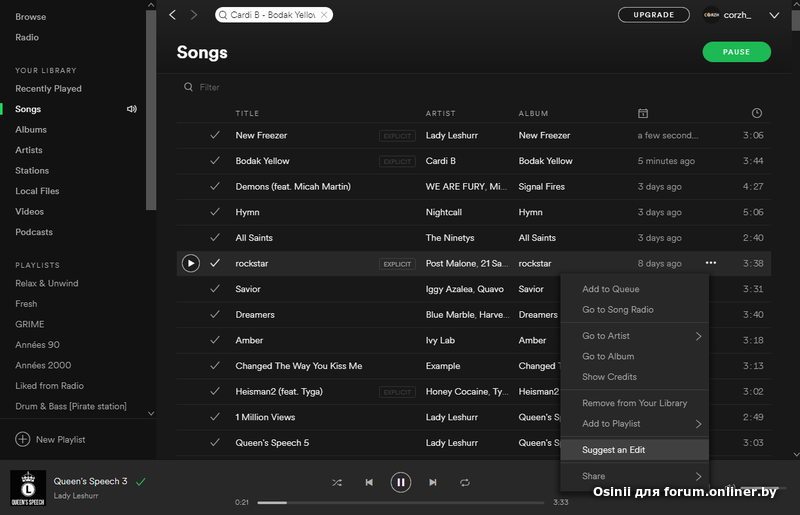The image size is (800, 515).
Task: Sort by duration clock icon
Action: (757, 113)
